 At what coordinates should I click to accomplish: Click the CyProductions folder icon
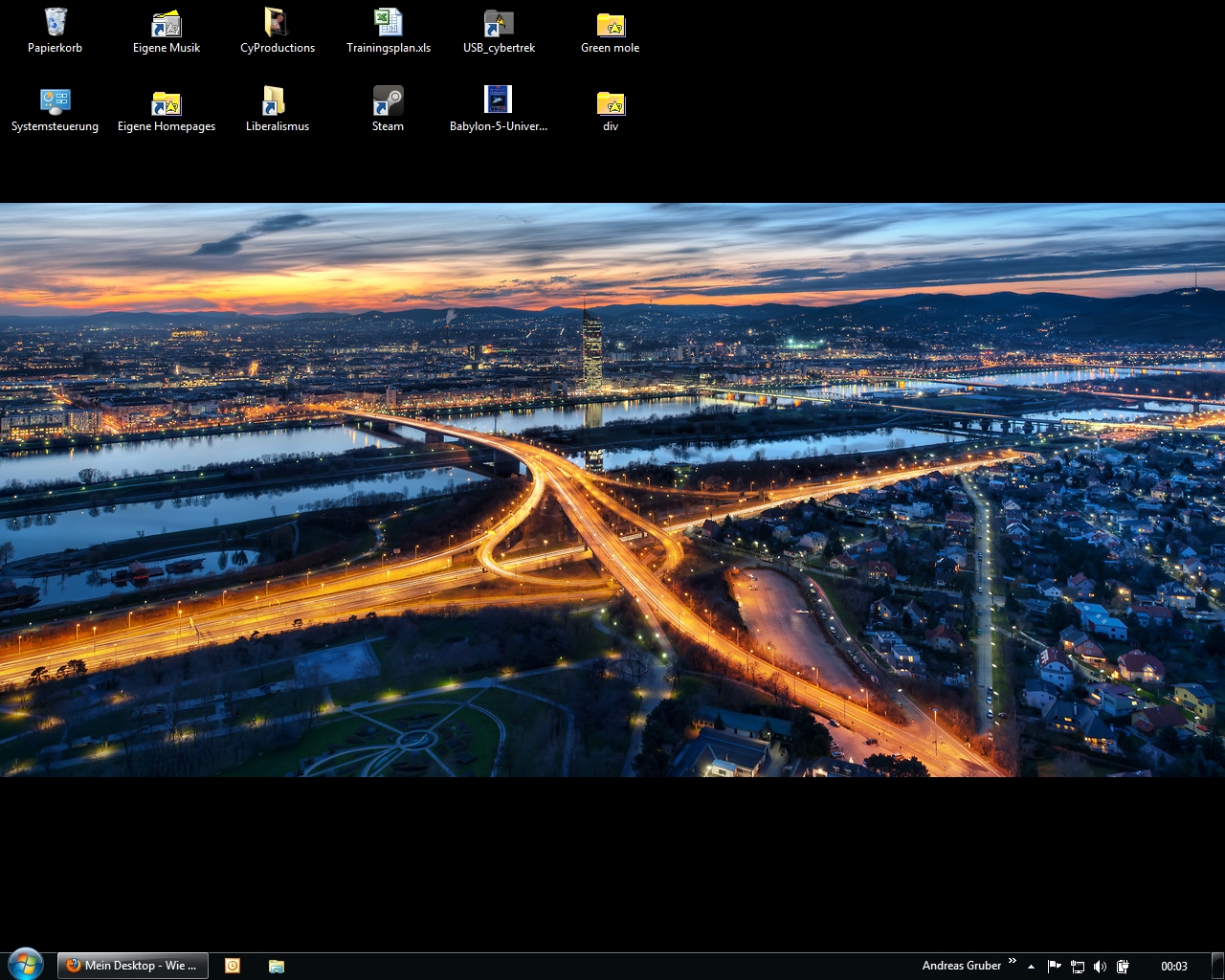tap(277, 23)
